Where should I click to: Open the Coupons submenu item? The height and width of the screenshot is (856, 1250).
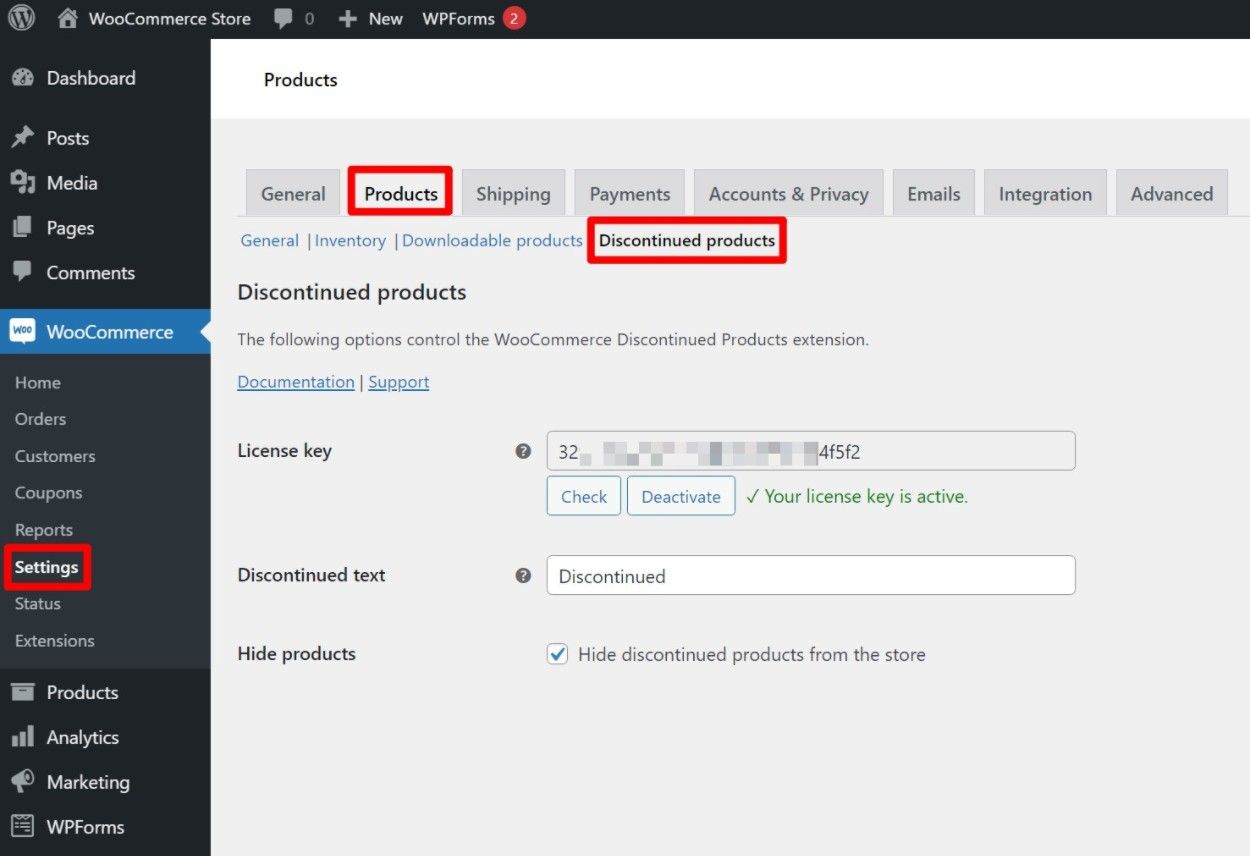click(x=48, y=493)
